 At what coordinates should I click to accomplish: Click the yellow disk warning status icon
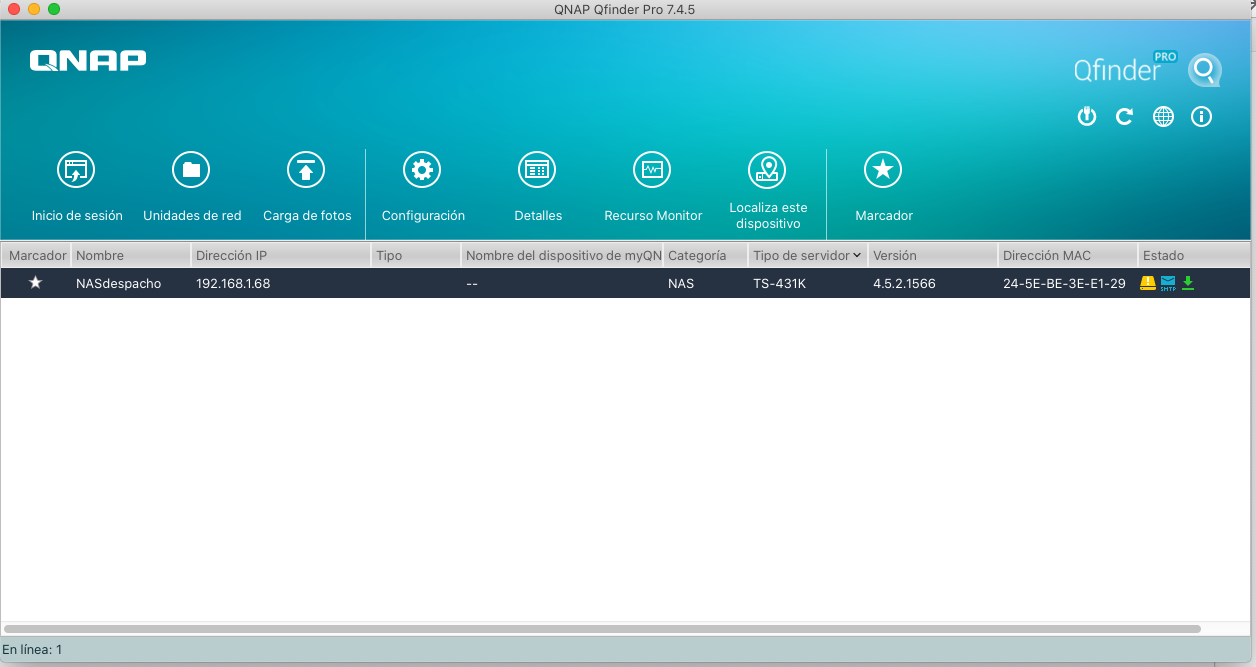tap(1148, 283)
